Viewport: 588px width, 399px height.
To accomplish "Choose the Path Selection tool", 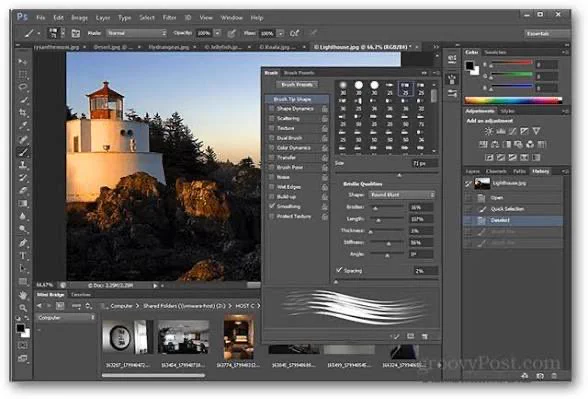I will (x=22, y=268).
